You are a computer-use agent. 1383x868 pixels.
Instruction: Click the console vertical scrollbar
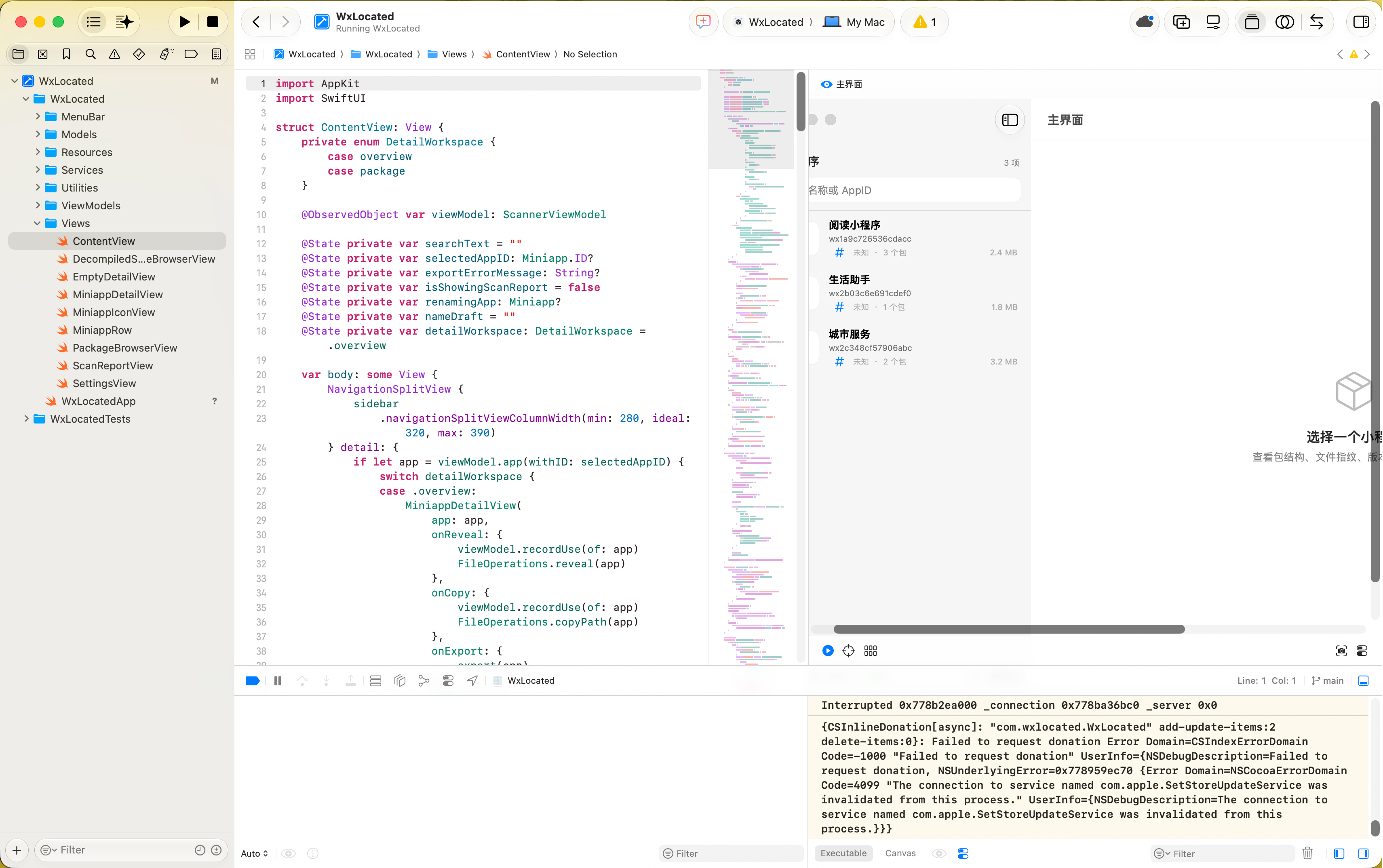(1375, 828)
